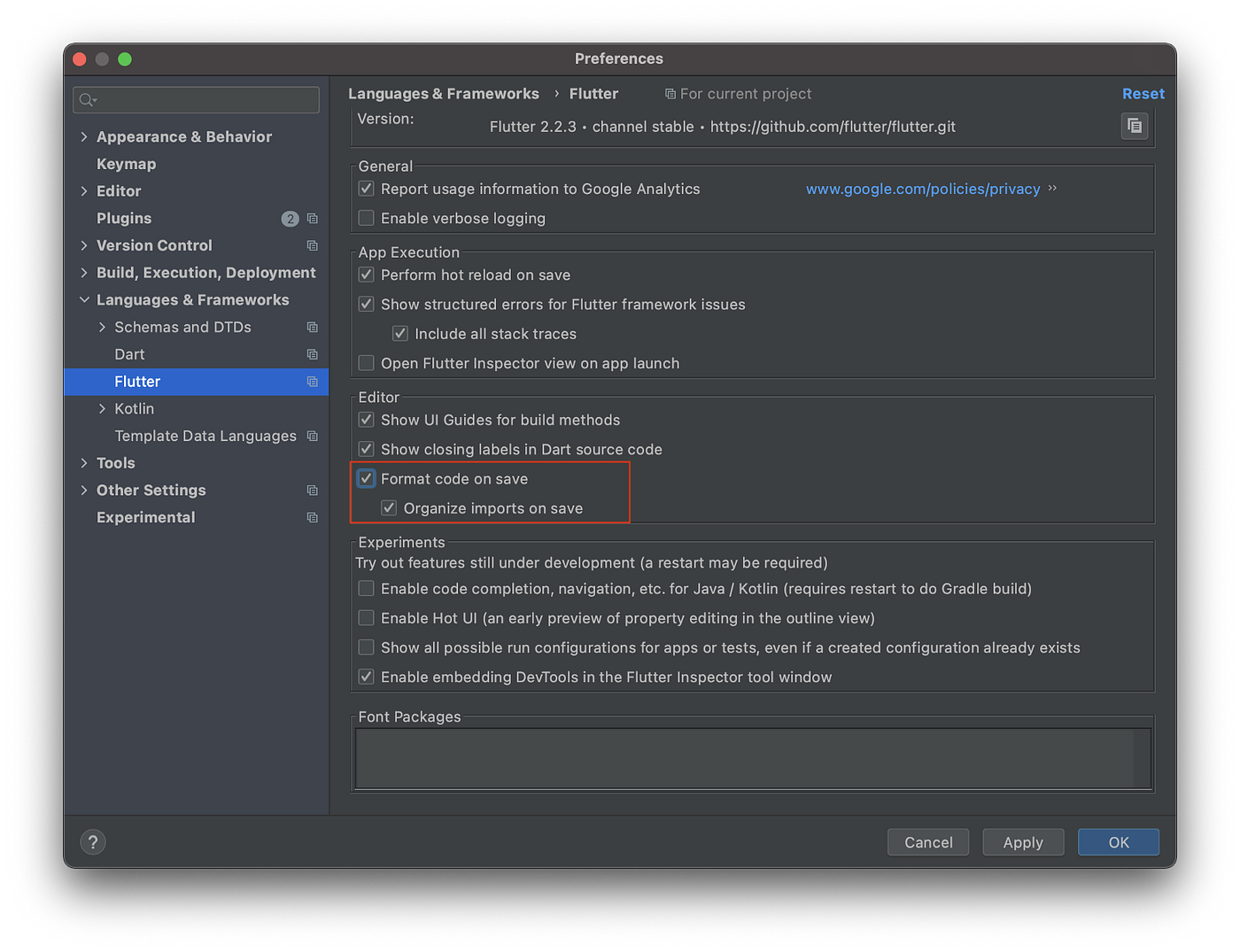1240x952 pixels.
Task: Uncheck Include all stack traces
Action: pos(400,334)
